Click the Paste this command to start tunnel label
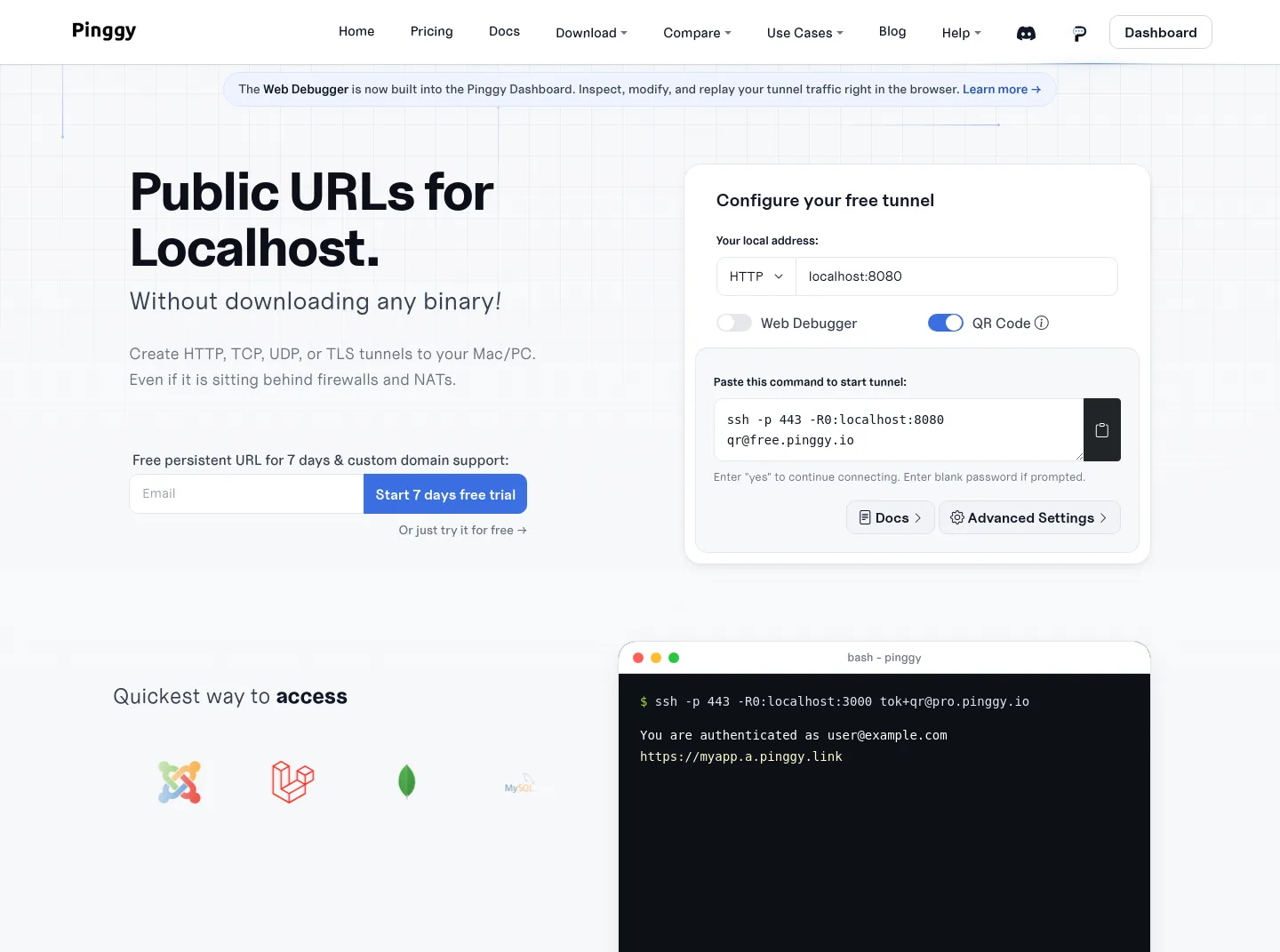The width and height of the screenshot is (1280, 952). 810,381
